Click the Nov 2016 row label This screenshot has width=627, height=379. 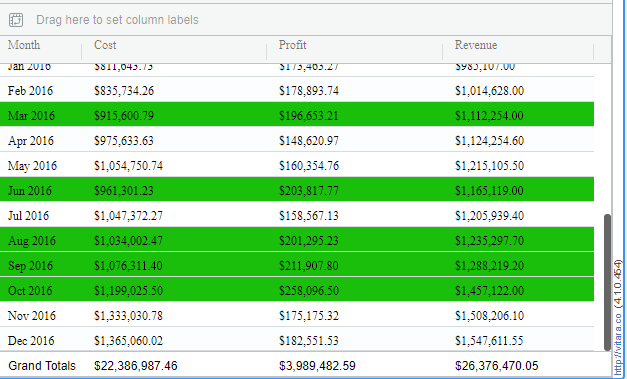click(x=32, y=316)
